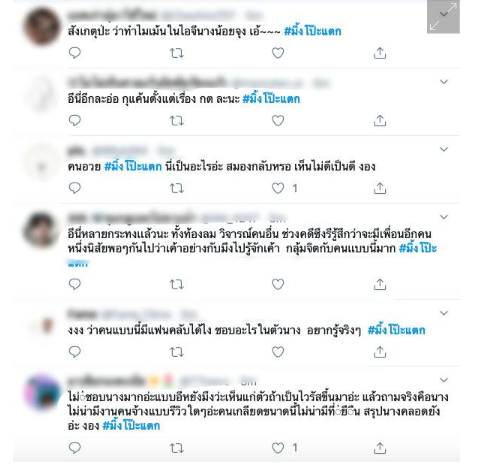The image size is (489, 465).
Task: Retweet the fifth tweet
Action: (177, 352)
